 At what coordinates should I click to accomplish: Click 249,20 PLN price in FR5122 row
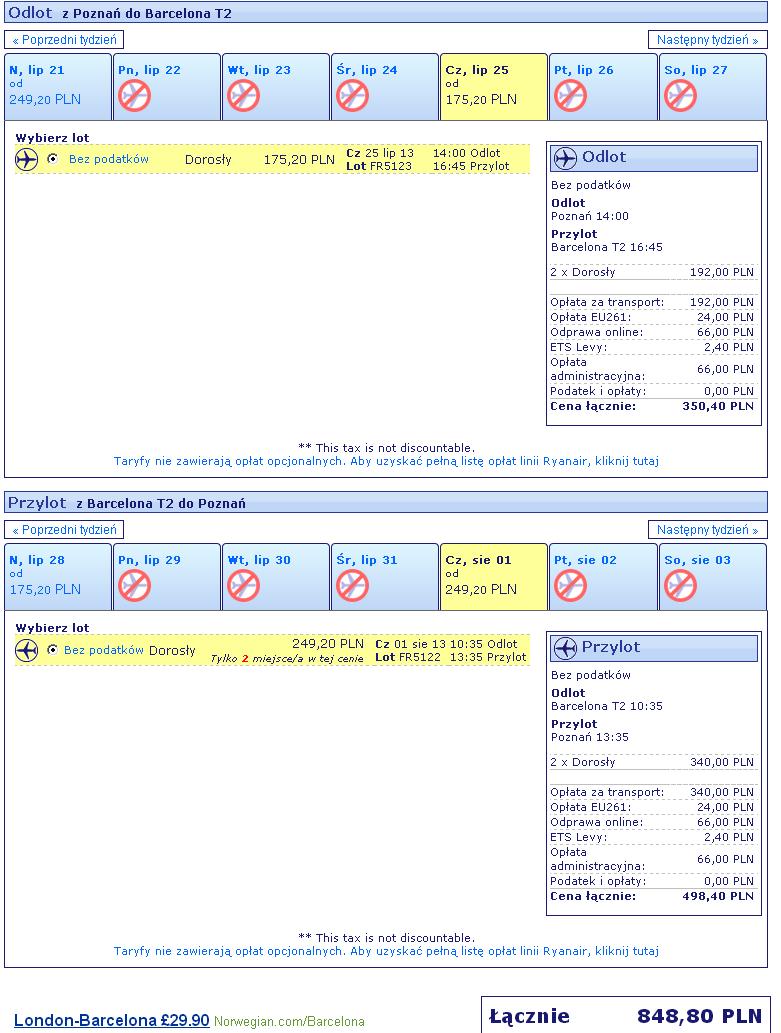click(x=328, y=644)
